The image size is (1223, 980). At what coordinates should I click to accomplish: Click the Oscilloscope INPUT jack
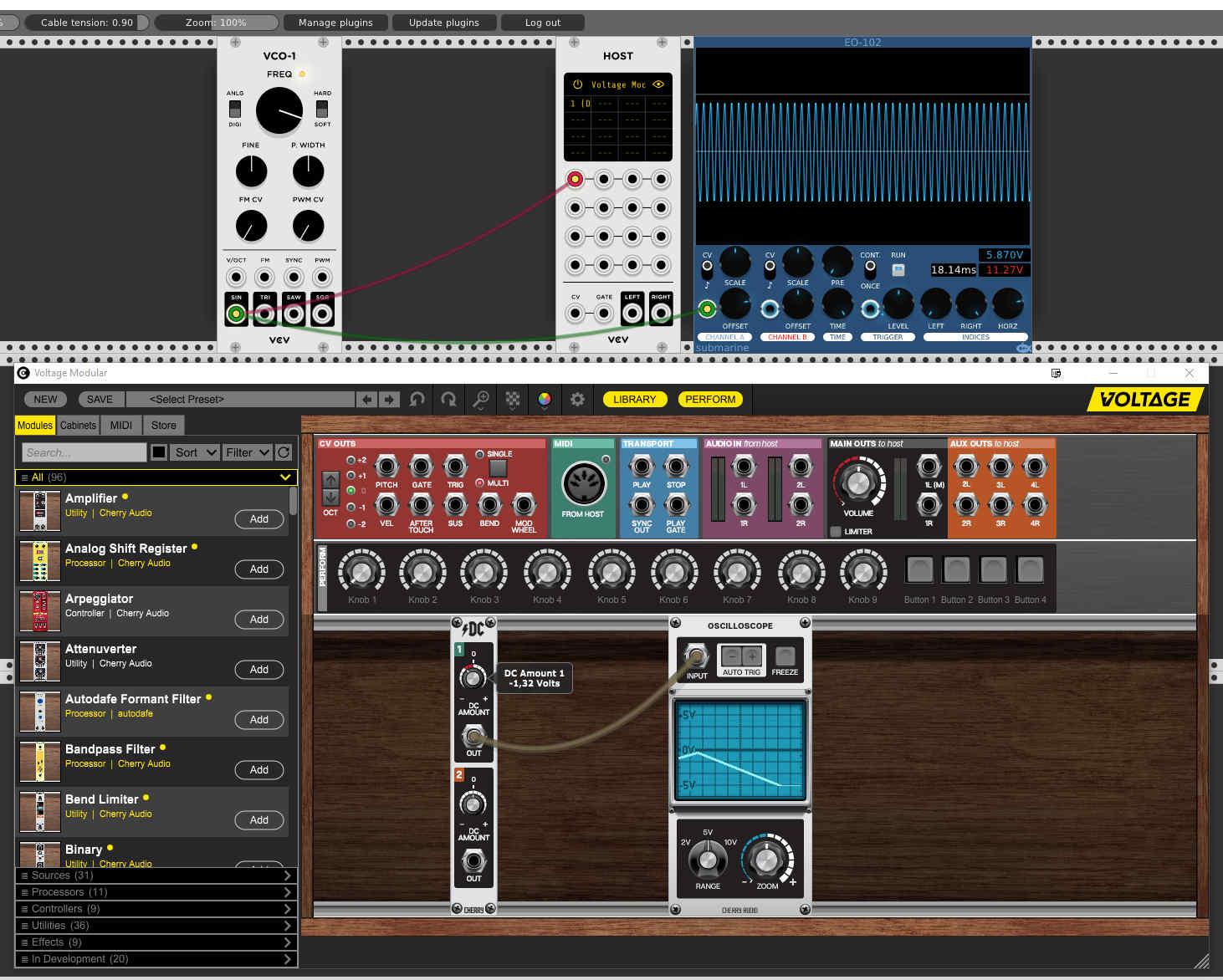[696, 656]
